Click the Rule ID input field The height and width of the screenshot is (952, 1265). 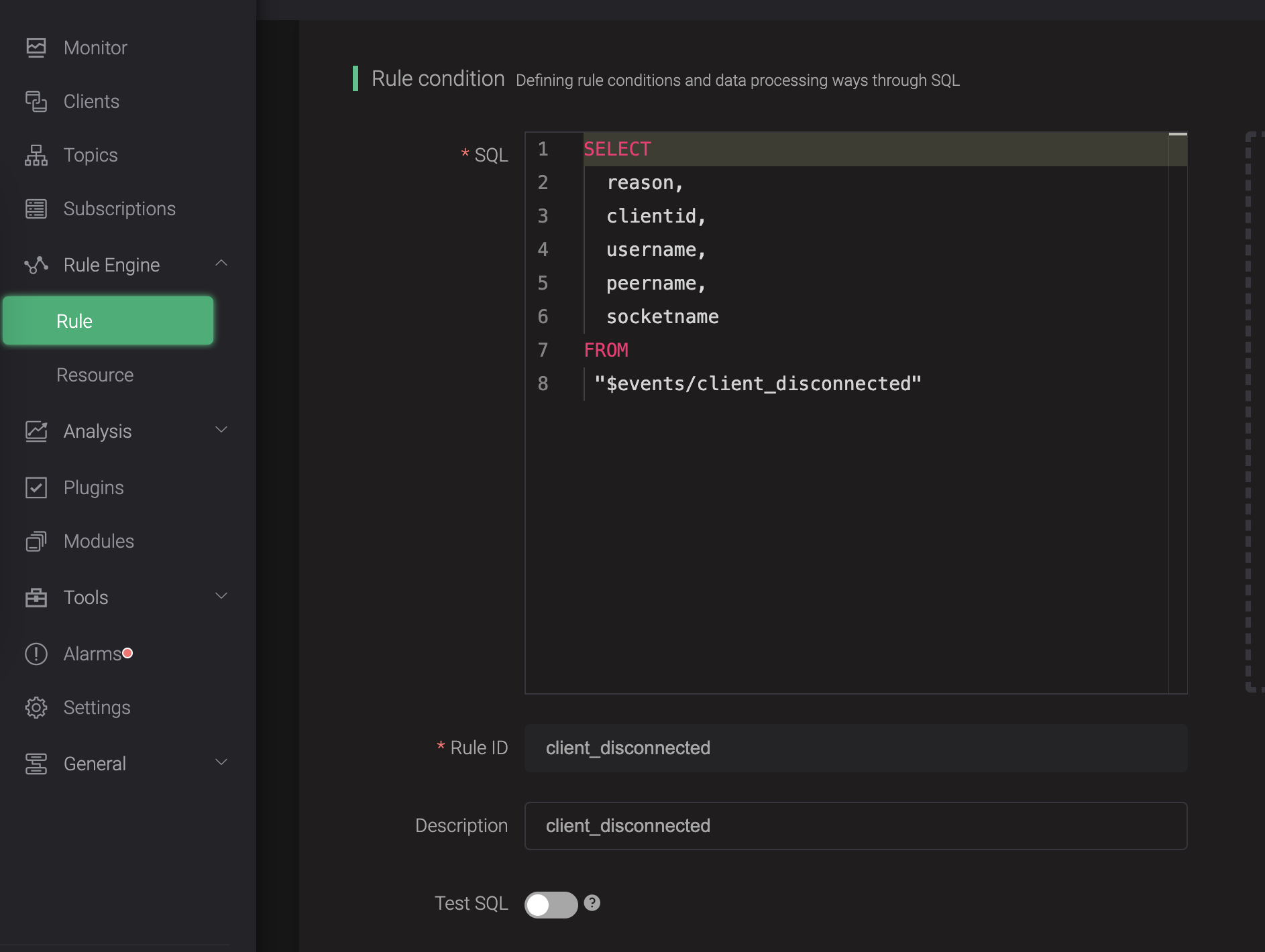point(856,748)
